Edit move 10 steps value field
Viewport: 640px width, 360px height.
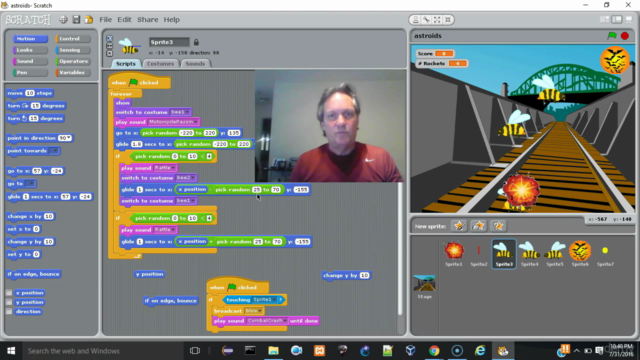click(30, 93)
